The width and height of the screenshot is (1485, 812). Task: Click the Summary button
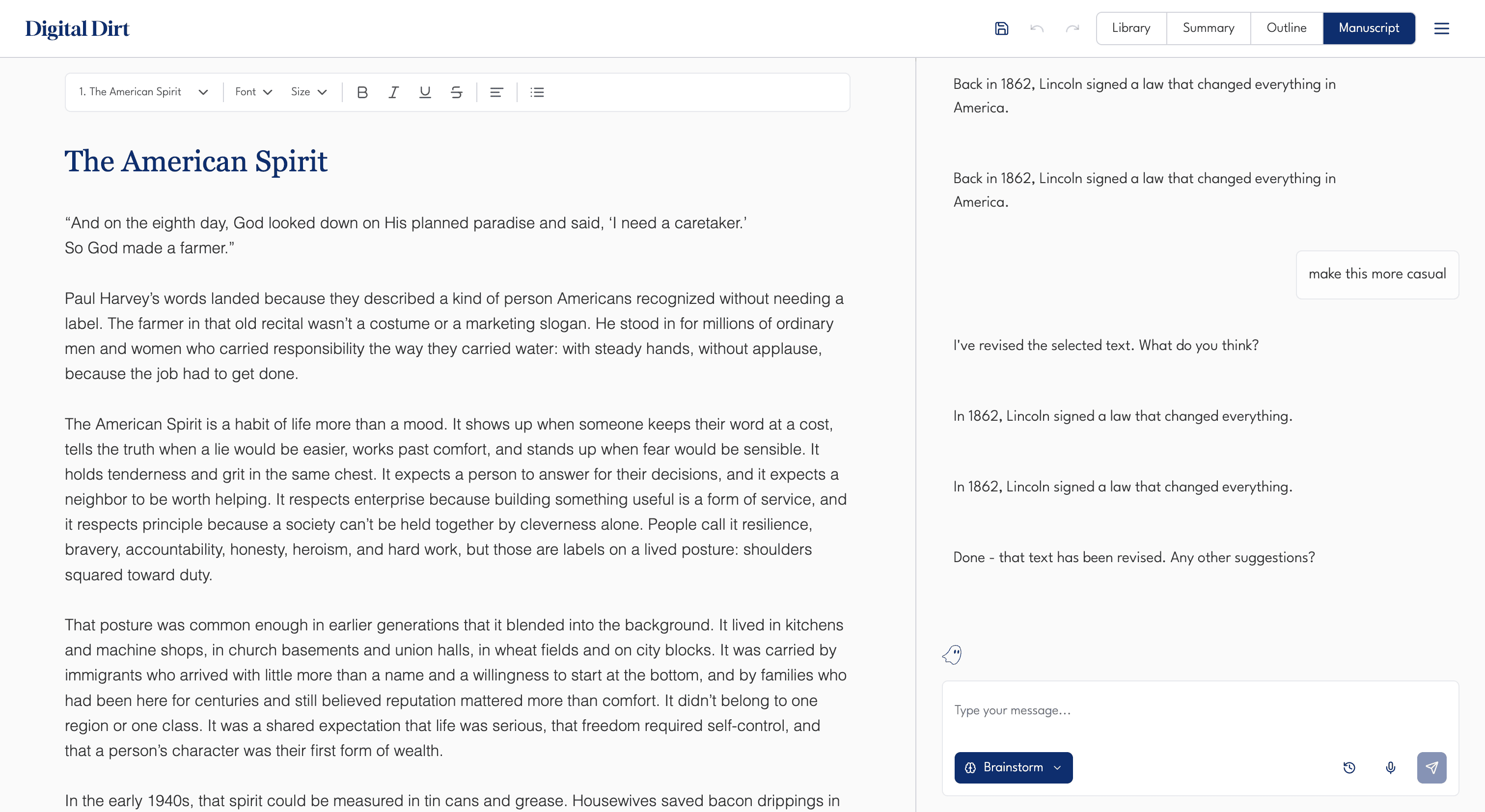pyautogui.click(x=1209, y=28)
